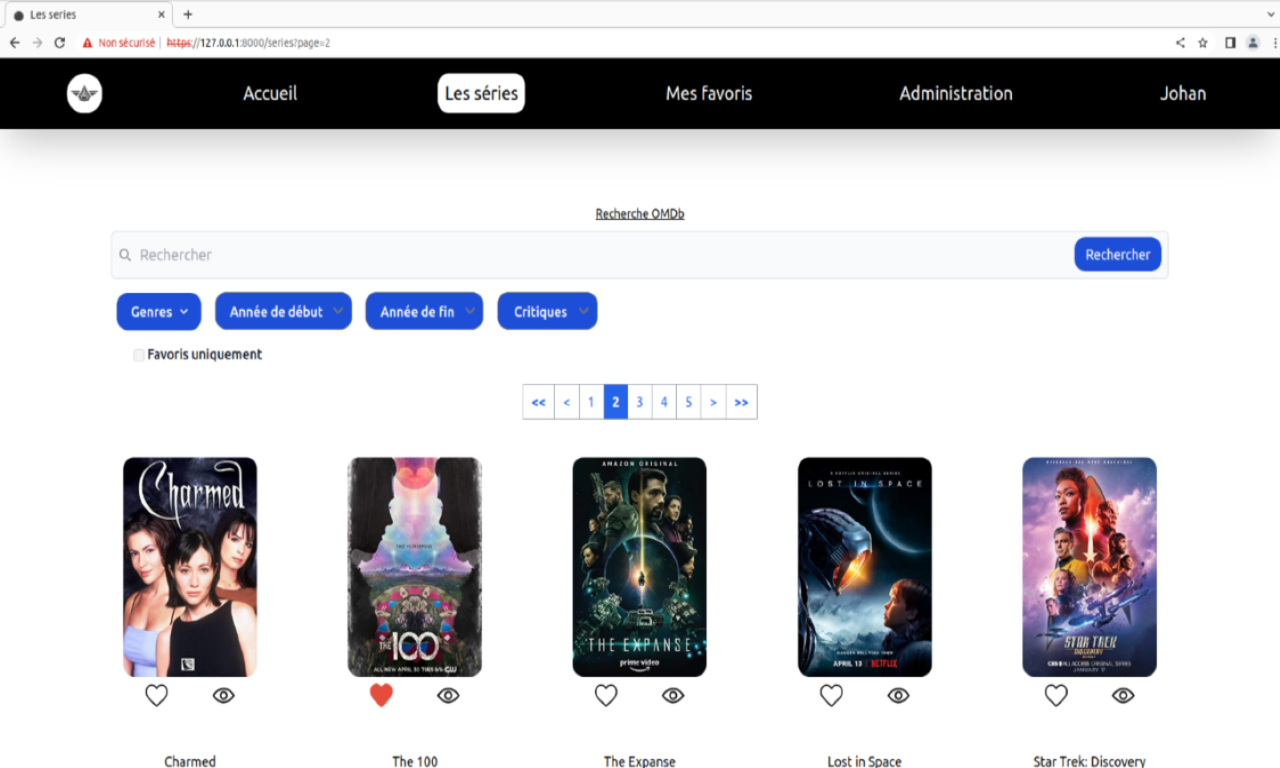Select current page 2 in pagination
Viewport: 1280px width, 768px height.
[x=616, y=402]
